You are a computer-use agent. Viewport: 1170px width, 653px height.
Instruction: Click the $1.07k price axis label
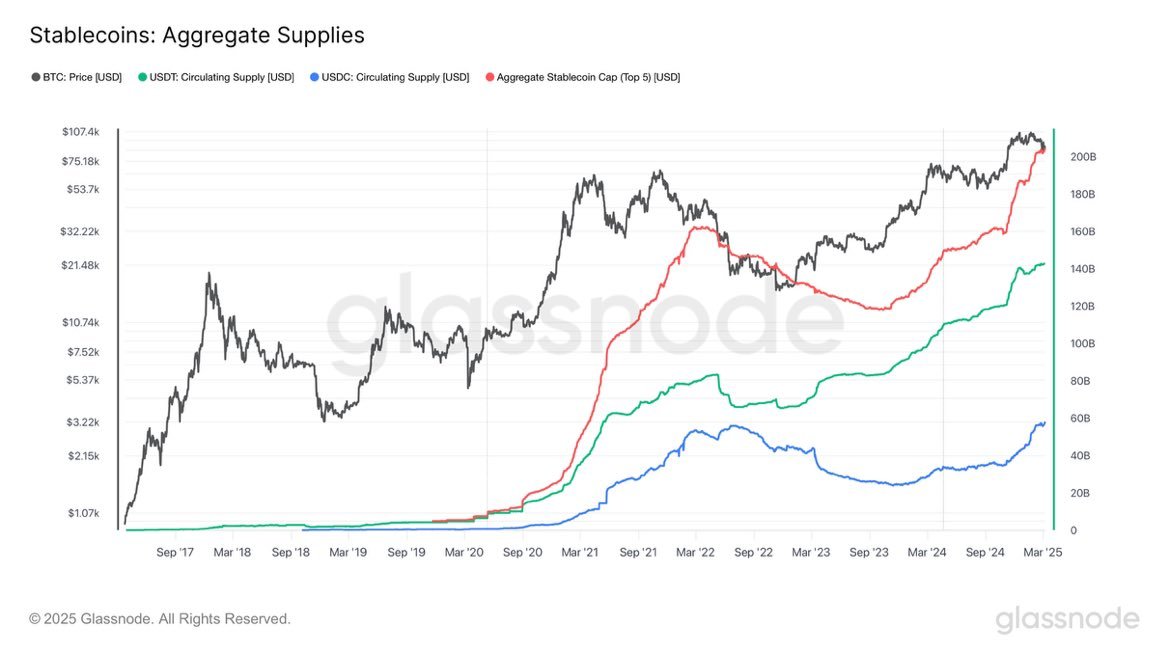[x=84, y=513]
